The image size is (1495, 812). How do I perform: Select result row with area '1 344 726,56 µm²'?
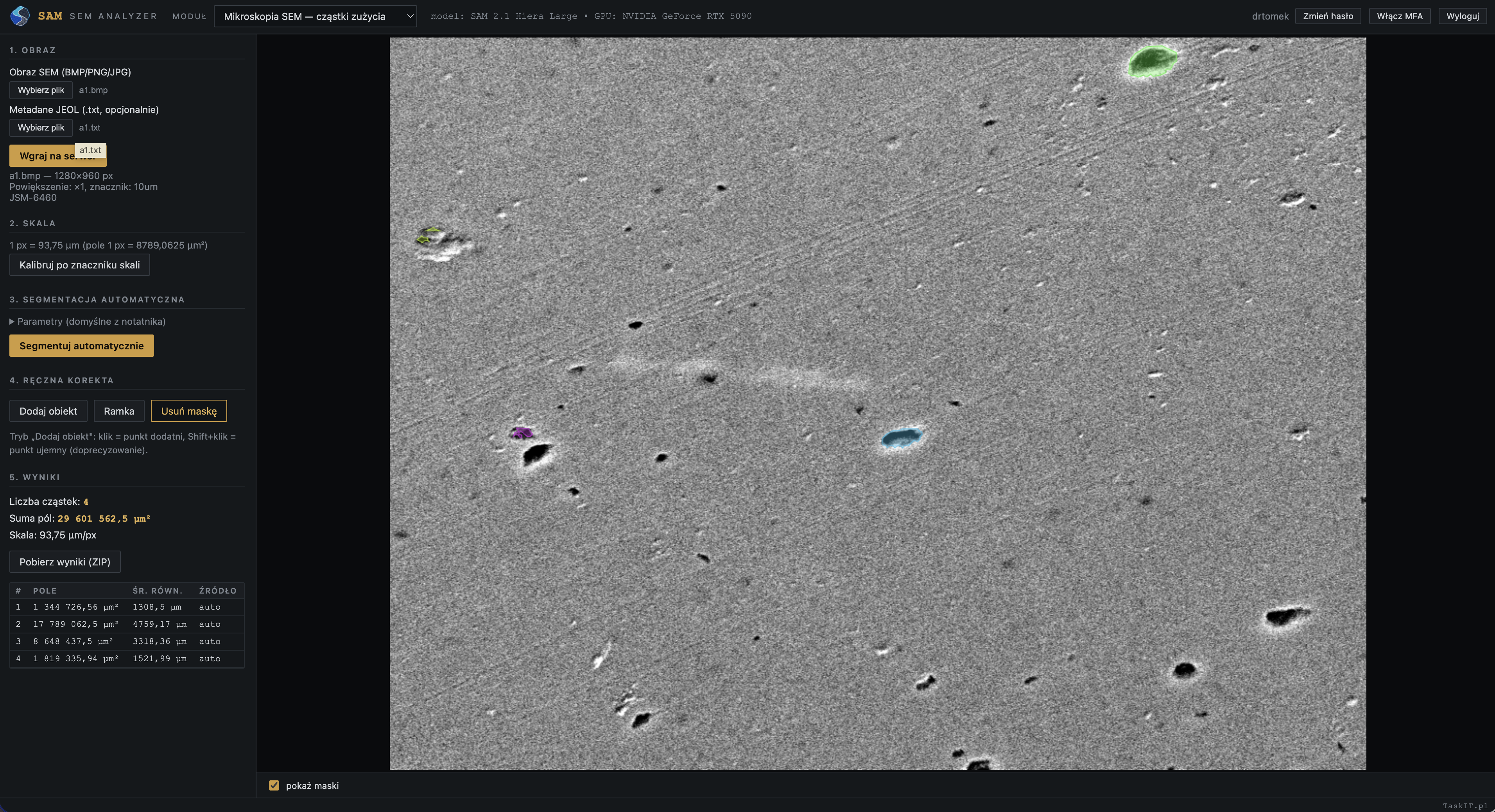click(x=127, y=607)
